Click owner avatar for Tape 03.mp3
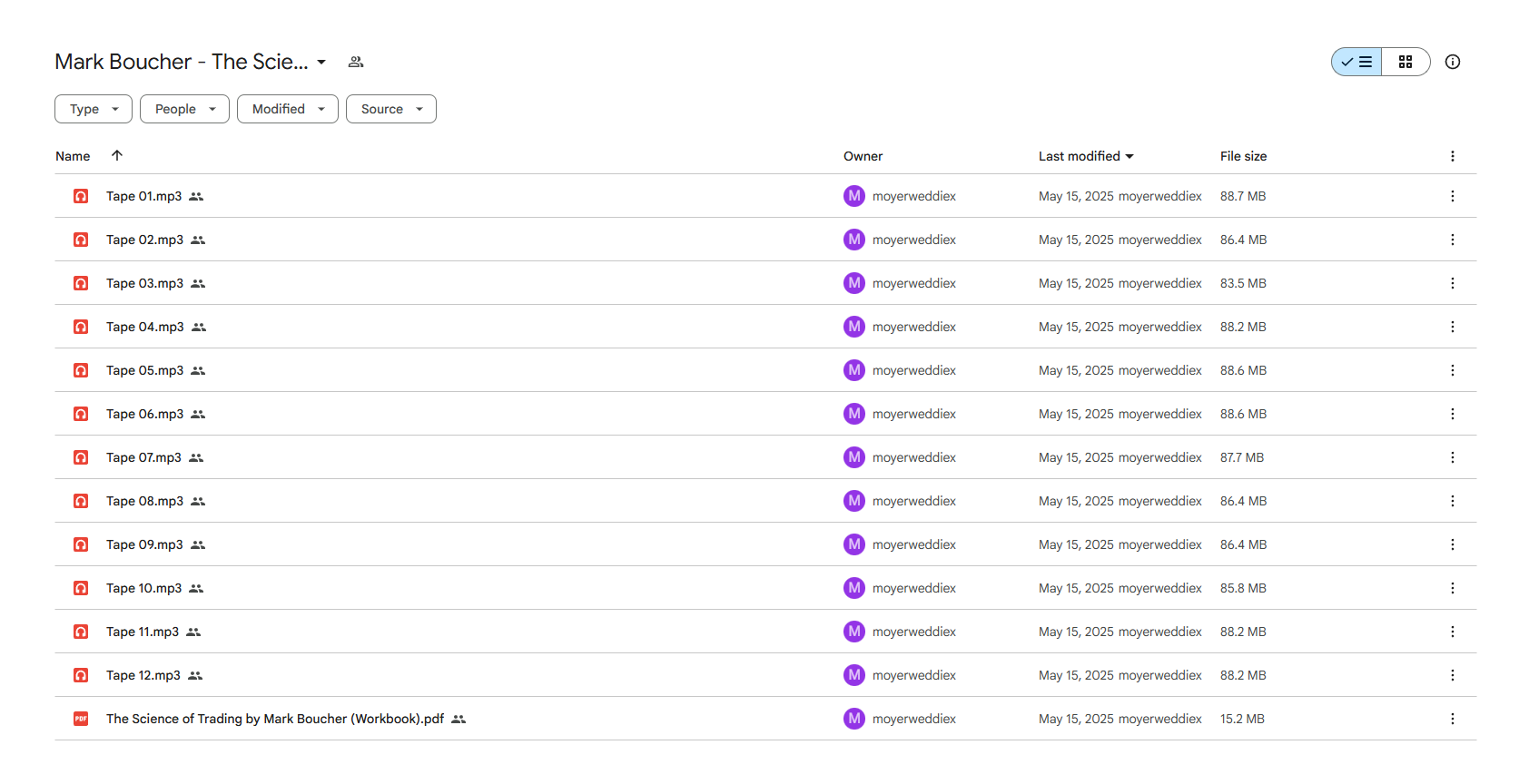This screenshot has height=784, width=1529. click(x=854, y=283)
